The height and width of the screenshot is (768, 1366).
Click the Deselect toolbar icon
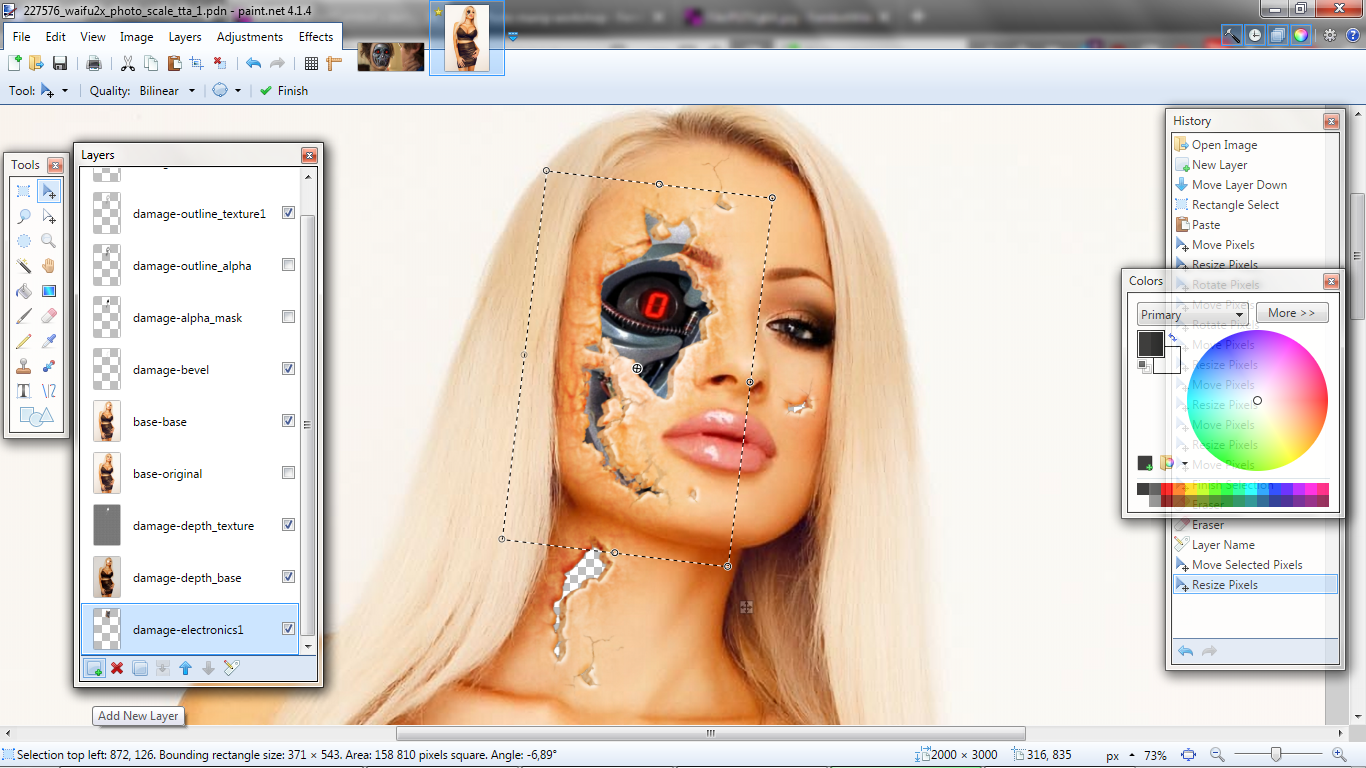pyautogui.click(x=219, y=63)
